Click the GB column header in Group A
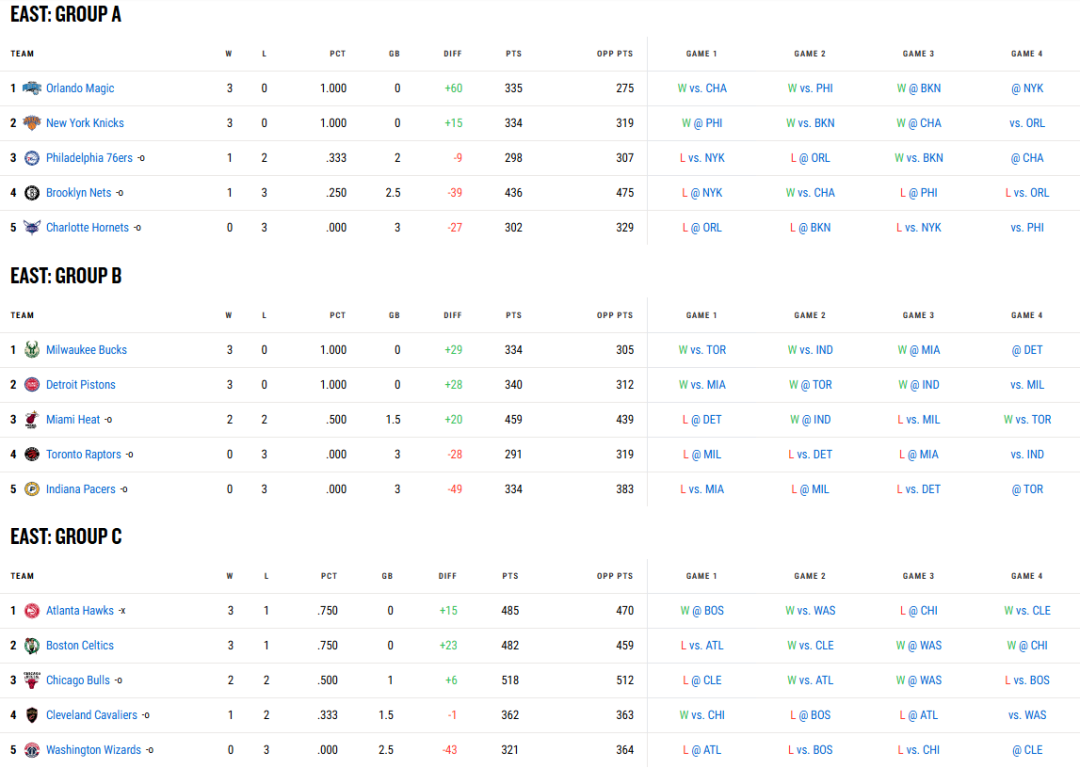The image size is (1080, 768). pyautogui.click(x=394, y=54)
